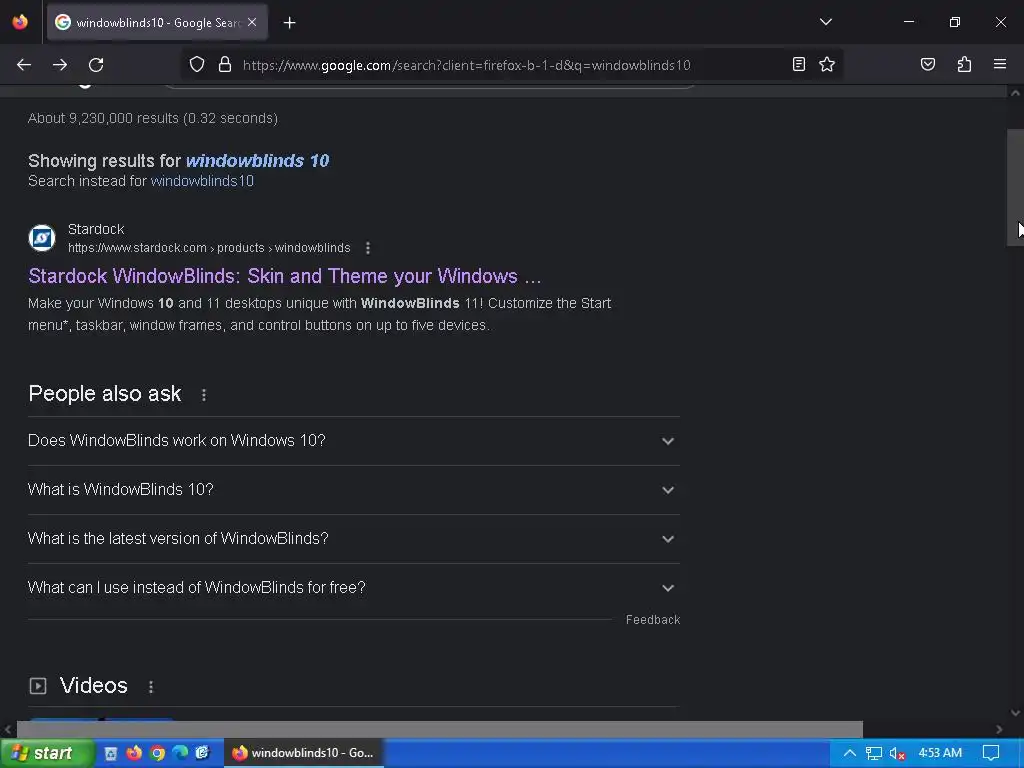Click the scroll up arrow

coord(1015,93)
